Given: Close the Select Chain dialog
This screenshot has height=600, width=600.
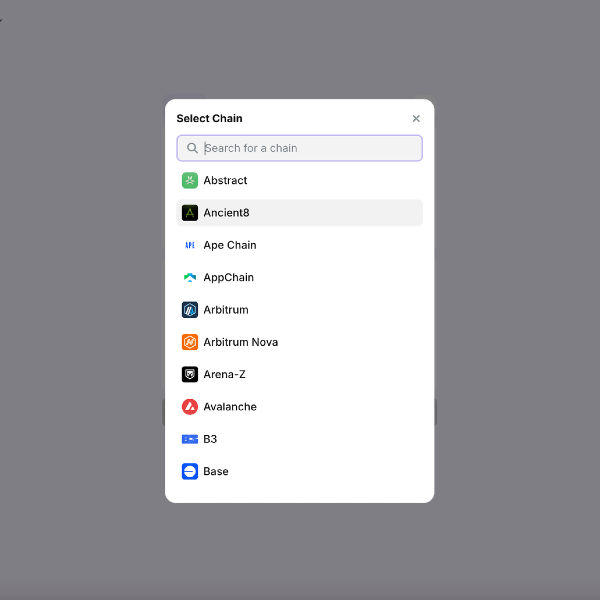Looking at the screenshot, I should click(x=416, y=119).
